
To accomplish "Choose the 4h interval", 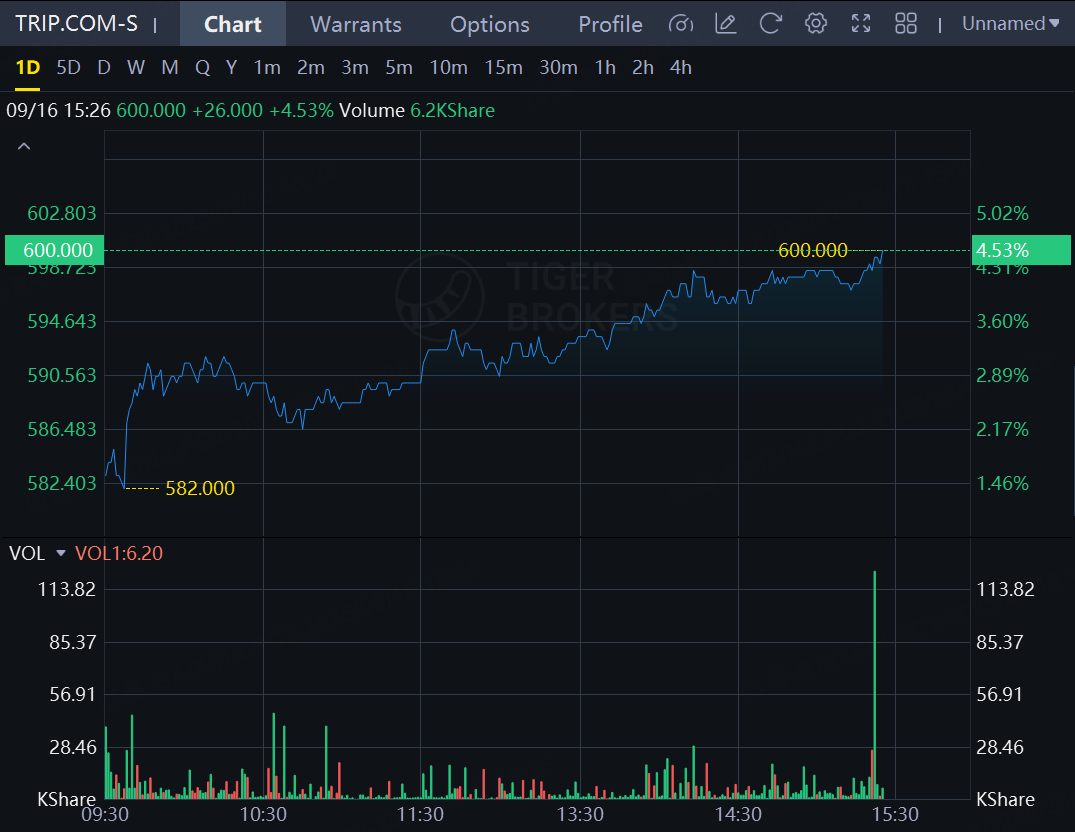I will pos(681,68).
